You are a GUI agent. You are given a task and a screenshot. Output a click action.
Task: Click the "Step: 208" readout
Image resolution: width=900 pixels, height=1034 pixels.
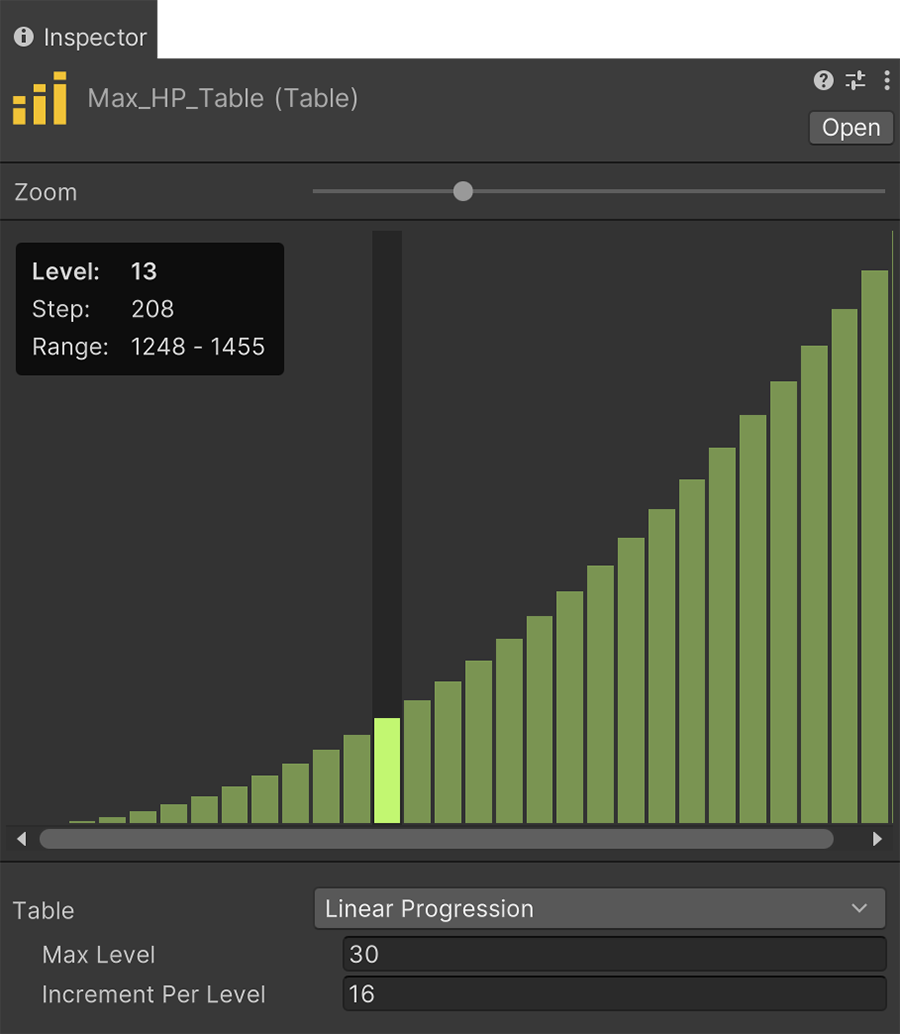103,309
